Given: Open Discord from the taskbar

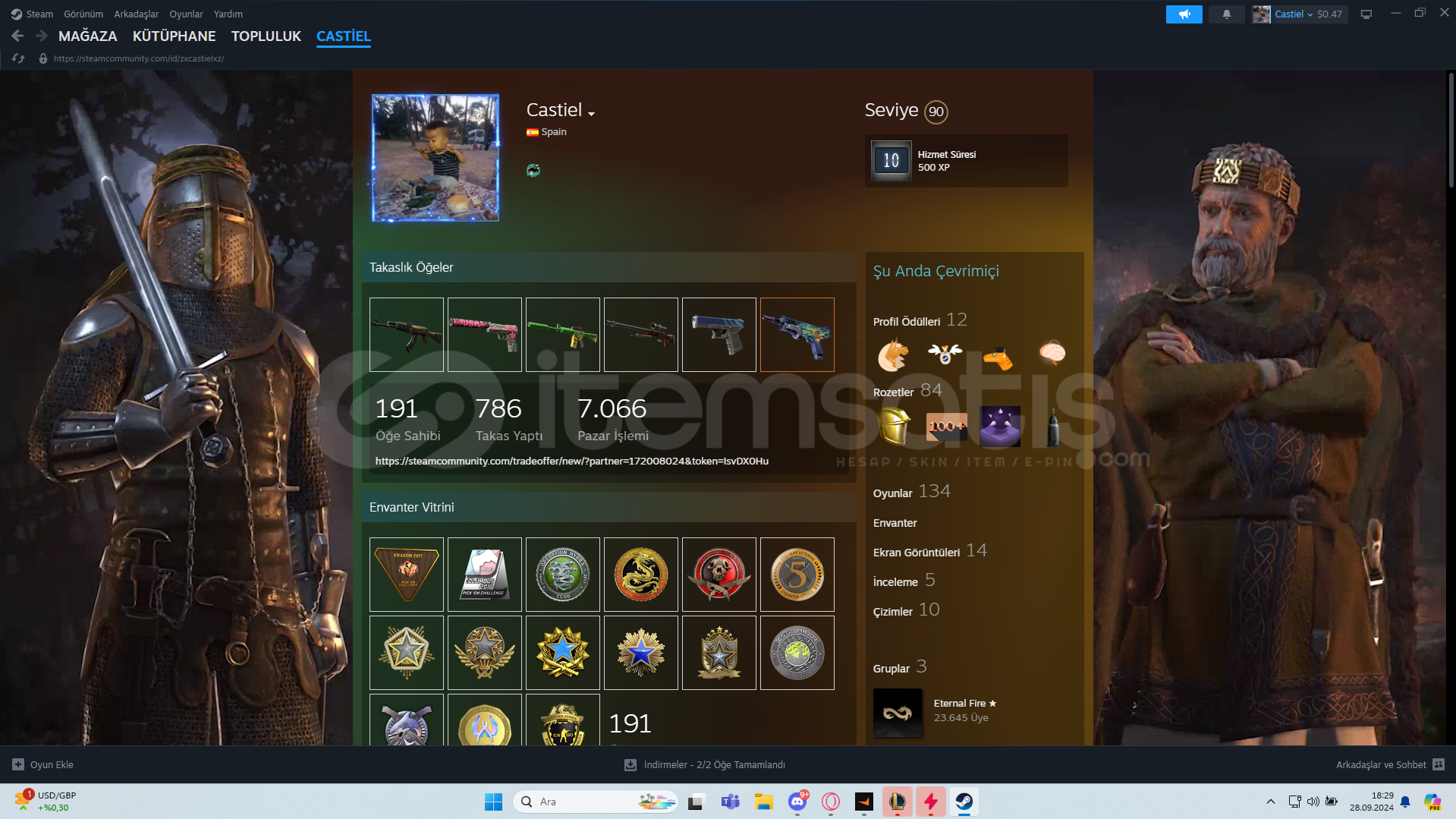Looking at the screenshot, I should [x=797, y=802].
